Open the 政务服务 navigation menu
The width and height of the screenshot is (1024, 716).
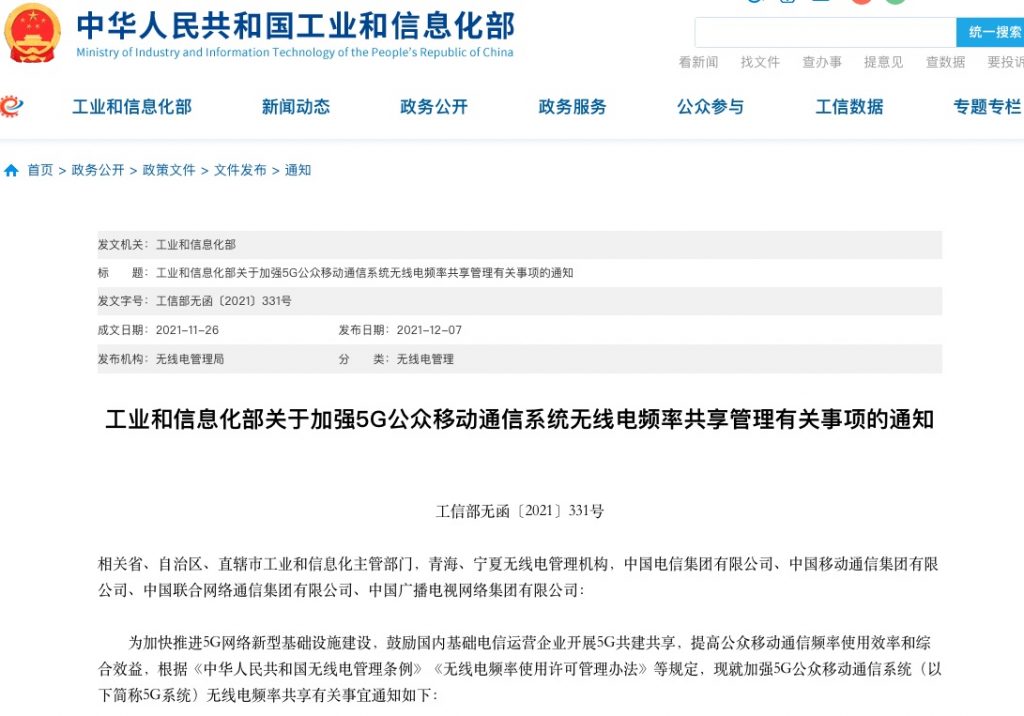coord(573,106)
